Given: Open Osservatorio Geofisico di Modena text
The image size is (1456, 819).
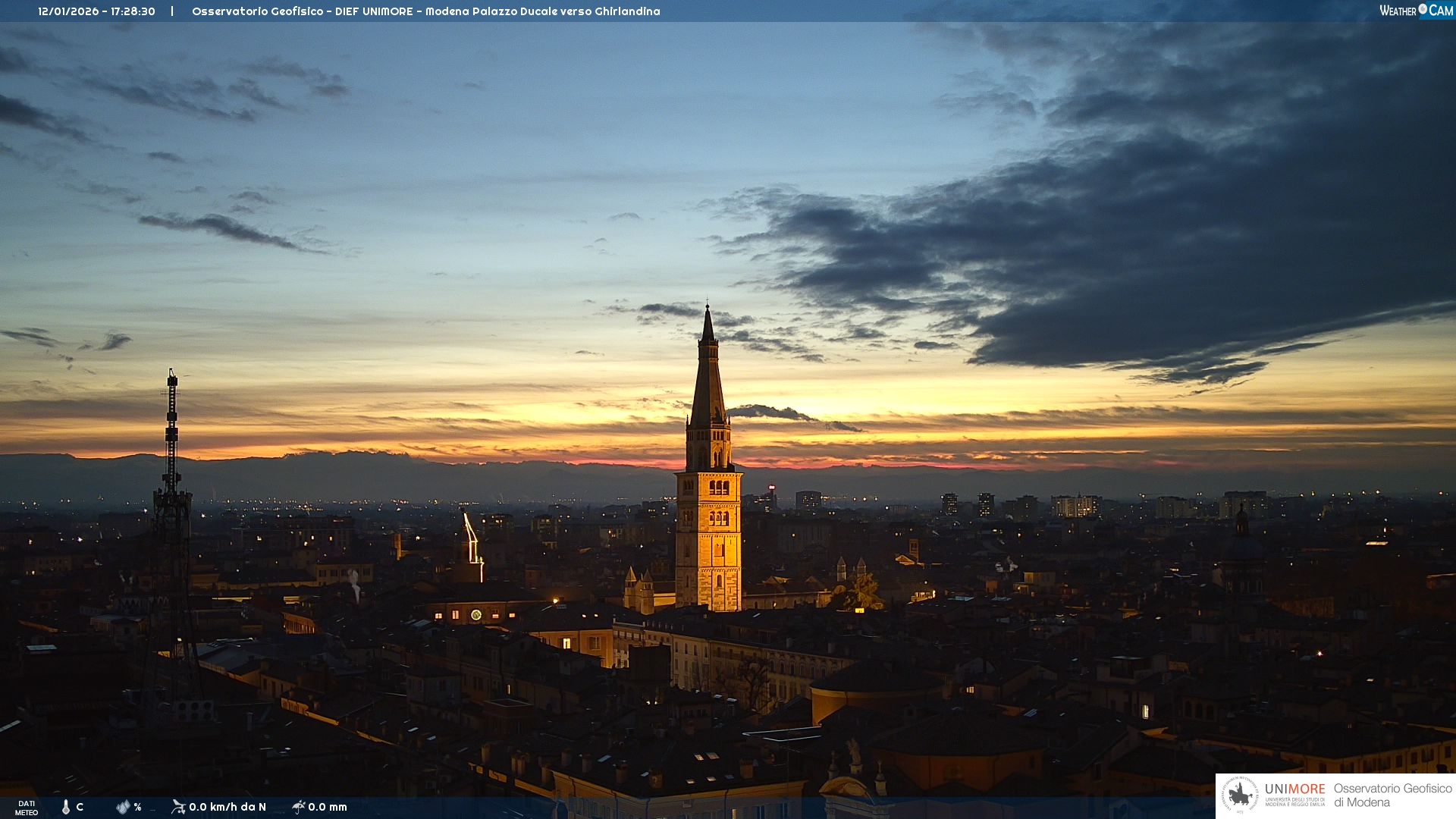Looking at the screenshot, I should [x=1392, y=795].
